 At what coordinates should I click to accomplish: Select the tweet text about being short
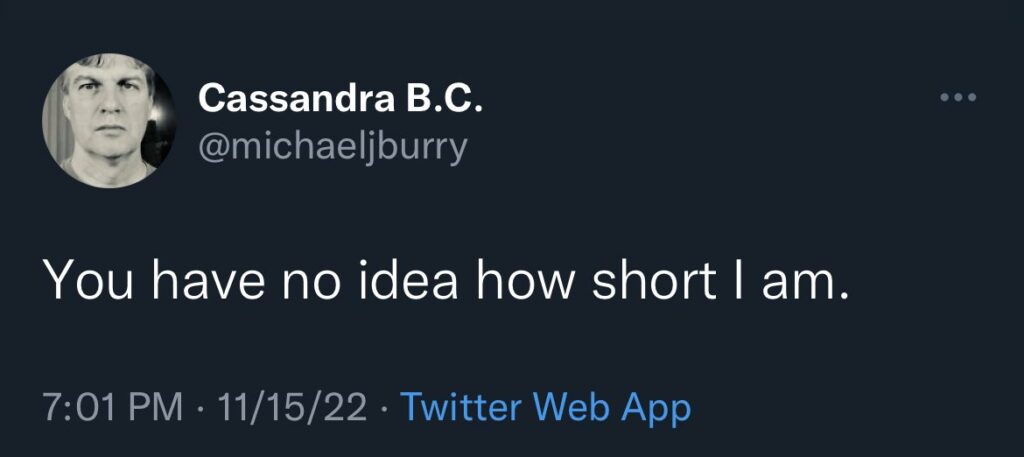click(x=446, y=283)
